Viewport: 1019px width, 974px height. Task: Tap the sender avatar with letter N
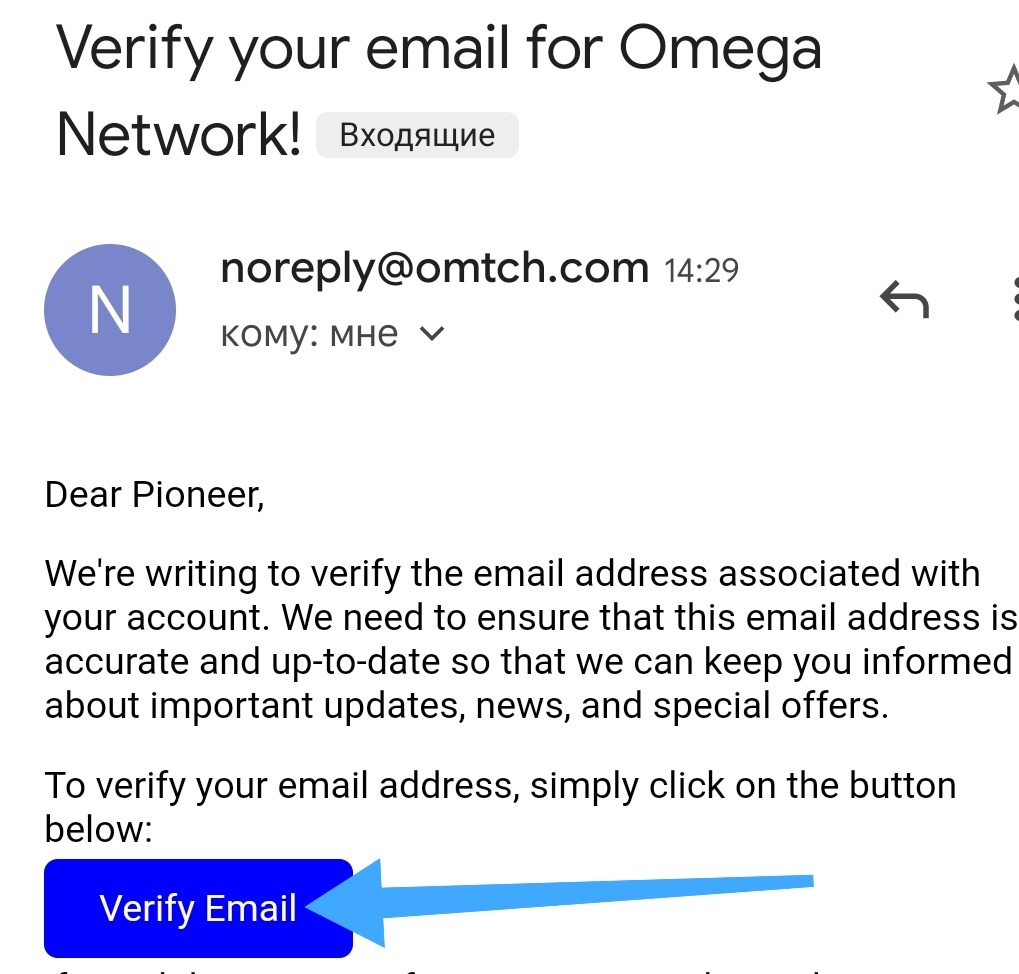coord(110,310)
